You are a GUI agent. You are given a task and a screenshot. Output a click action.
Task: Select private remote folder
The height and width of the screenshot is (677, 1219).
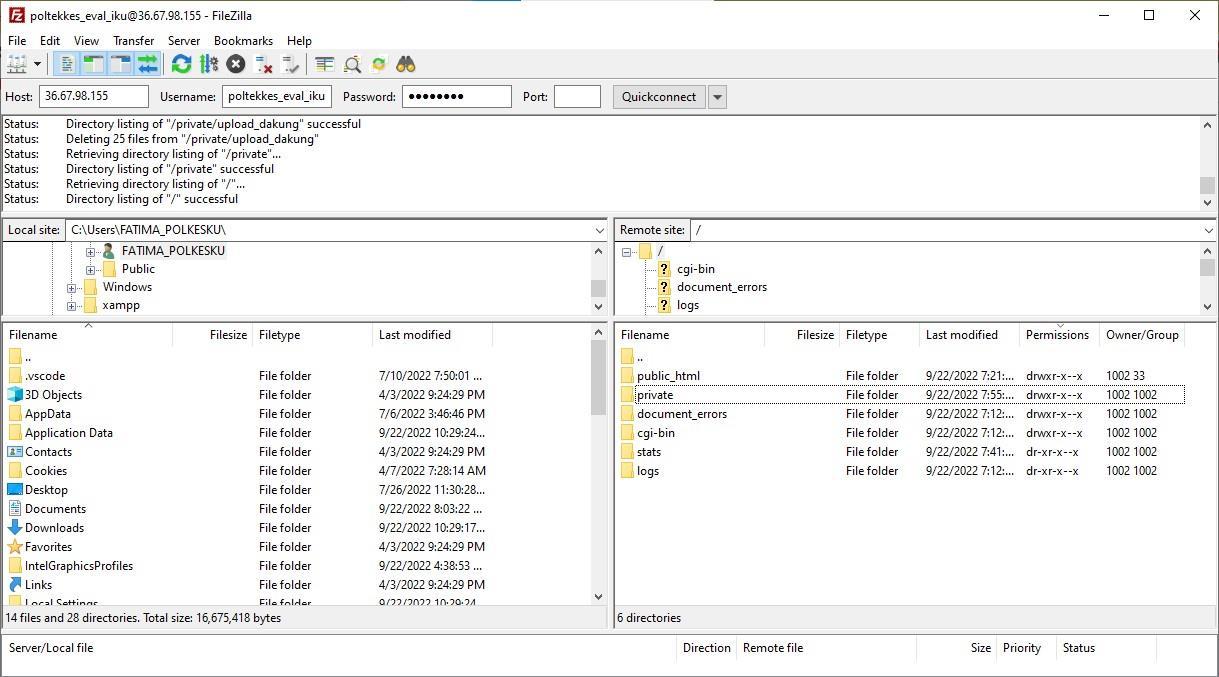[x=655, y=395]
